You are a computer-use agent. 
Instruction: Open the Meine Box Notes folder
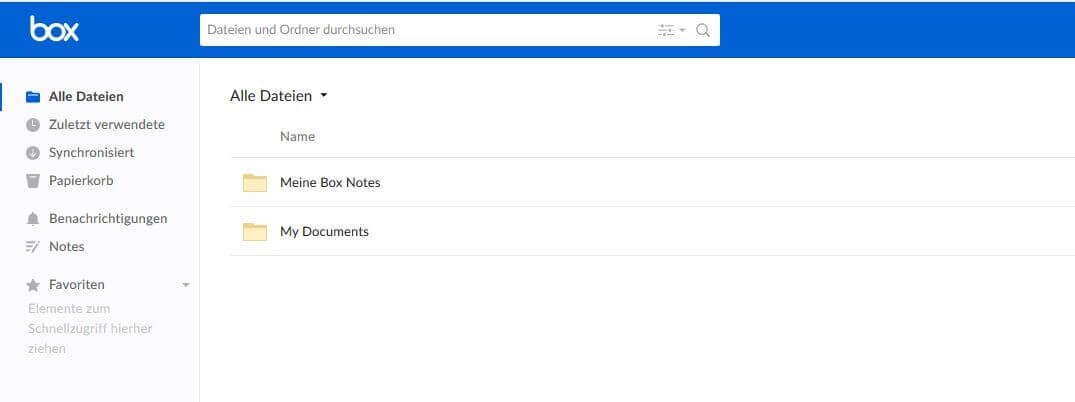click(330, 183)
